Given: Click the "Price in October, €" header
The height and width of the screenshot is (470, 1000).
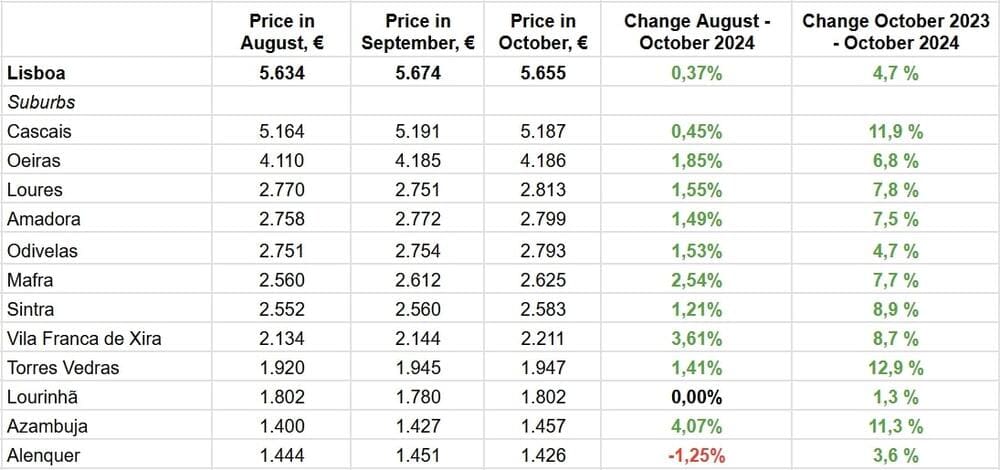Looking at the screenshot, I should pyautogui.click(x=543, y=31).
